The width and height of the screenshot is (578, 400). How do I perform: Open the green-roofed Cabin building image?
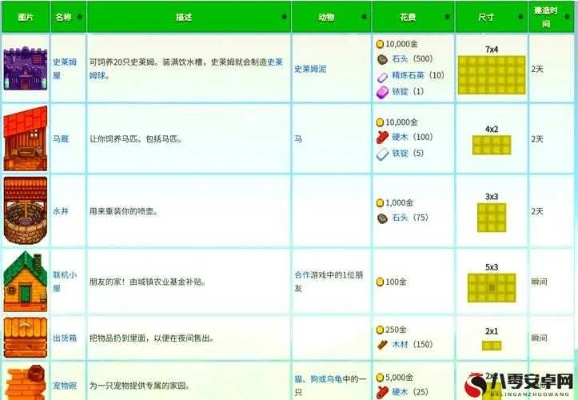(25, 281)
